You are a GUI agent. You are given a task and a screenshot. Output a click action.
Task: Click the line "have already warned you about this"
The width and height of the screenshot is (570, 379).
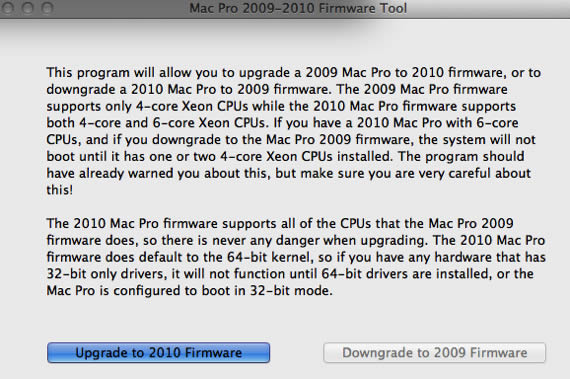(289, 173)
